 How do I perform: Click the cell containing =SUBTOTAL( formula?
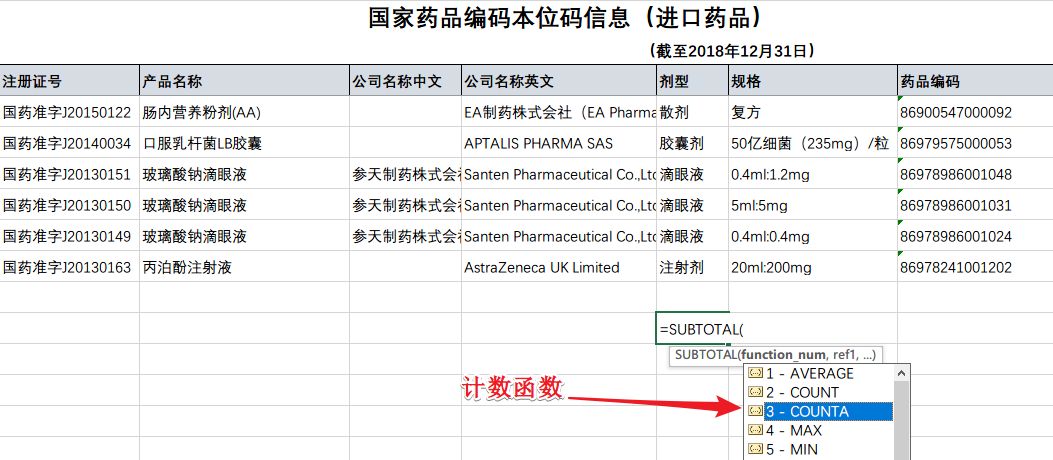click(x=692, y=329)
